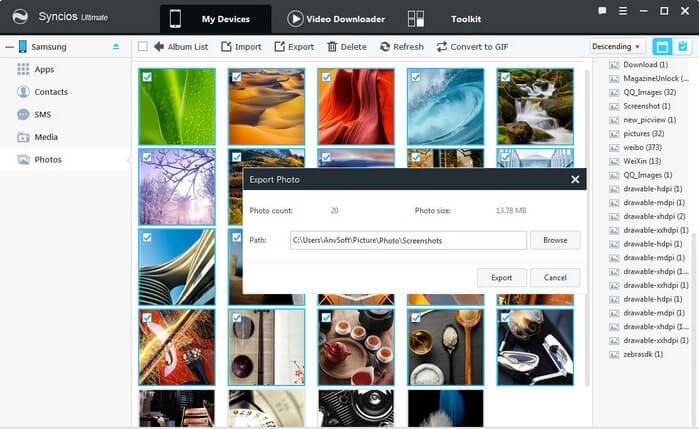The image size is (699, 429).
Task: Open the feedback chat bubble icon
Action: (602, 11)
